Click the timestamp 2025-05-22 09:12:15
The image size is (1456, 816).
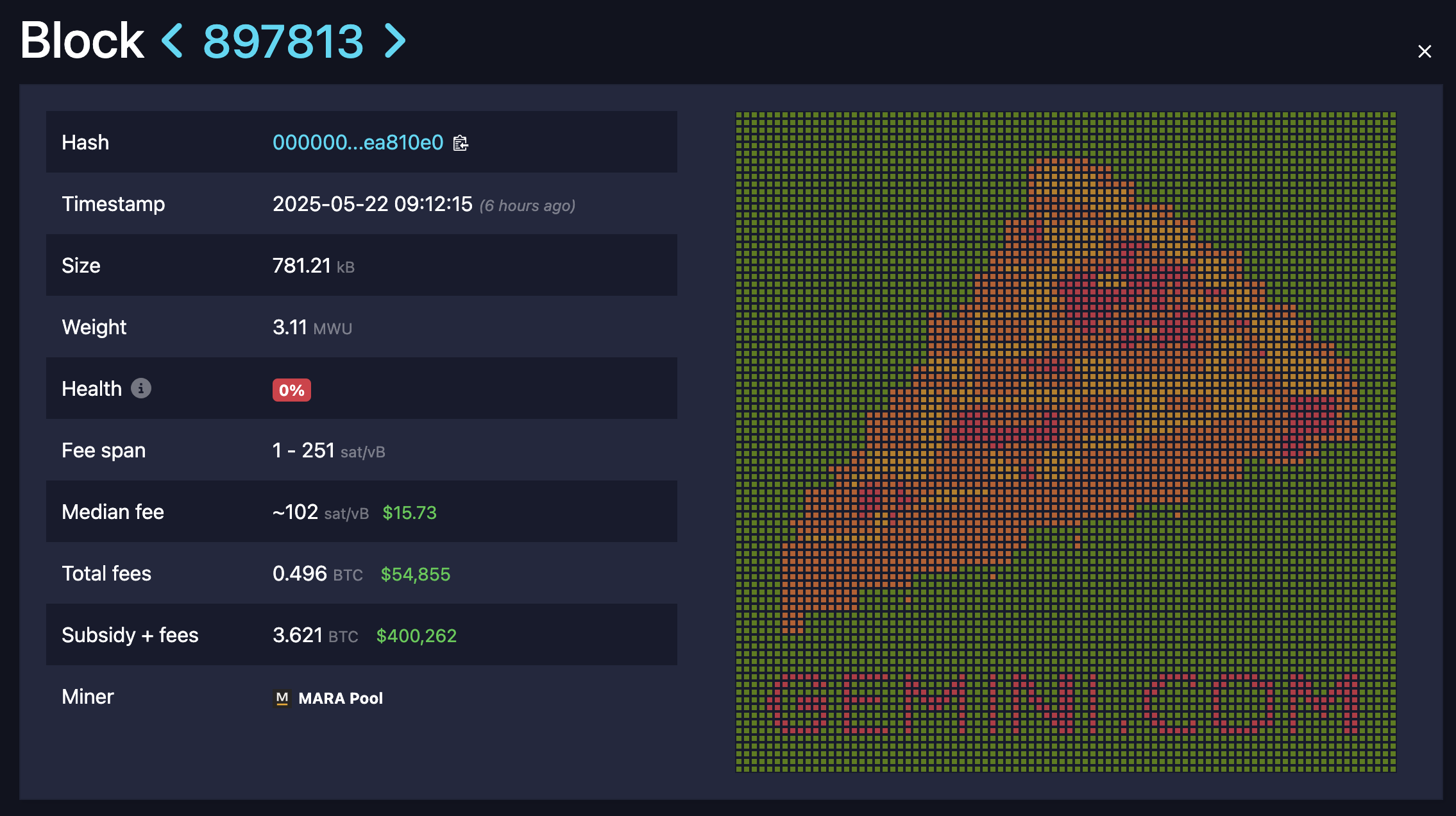(x=372, y=204)
